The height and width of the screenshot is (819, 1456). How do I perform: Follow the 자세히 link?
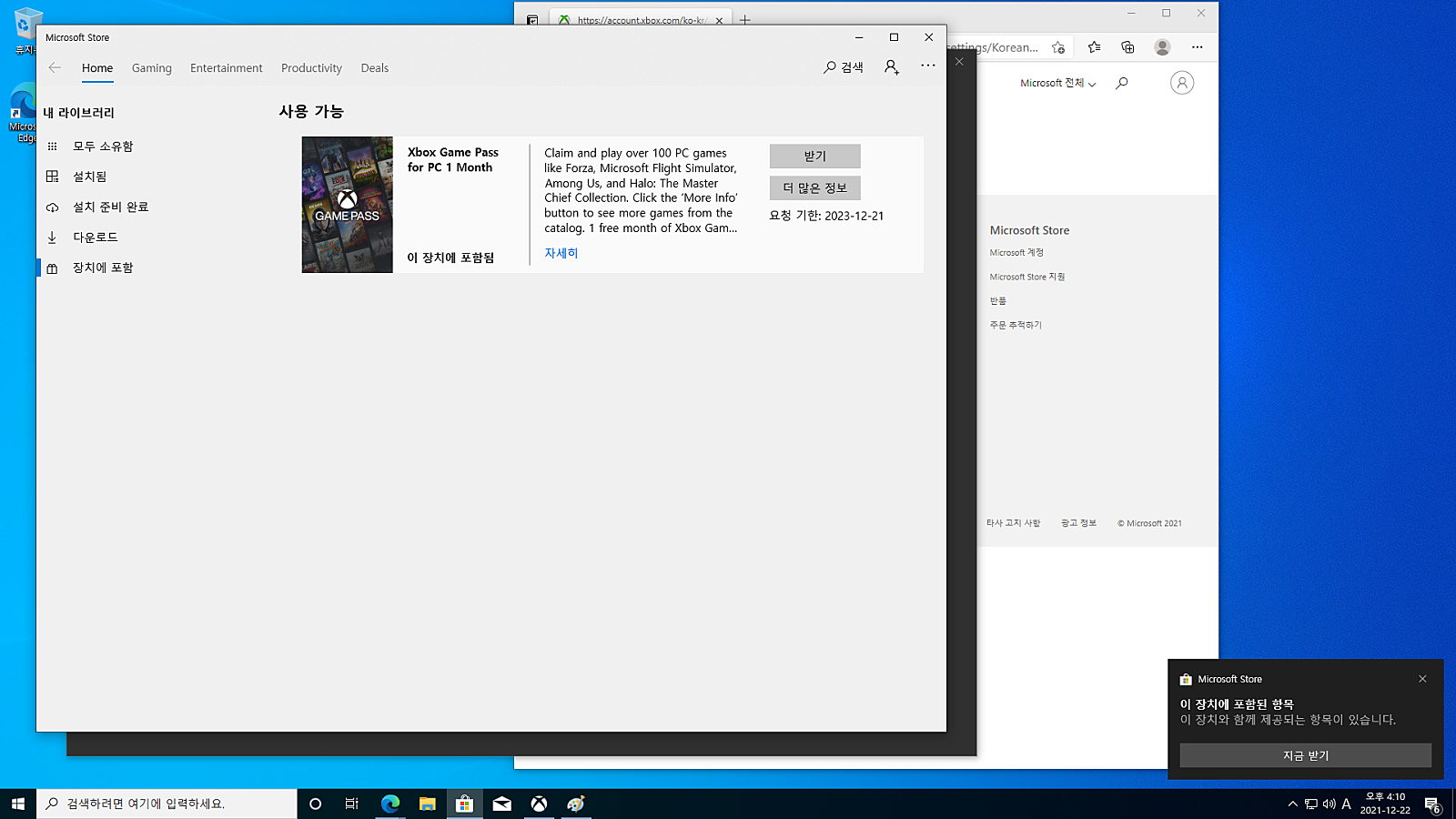tap(561, 253)
